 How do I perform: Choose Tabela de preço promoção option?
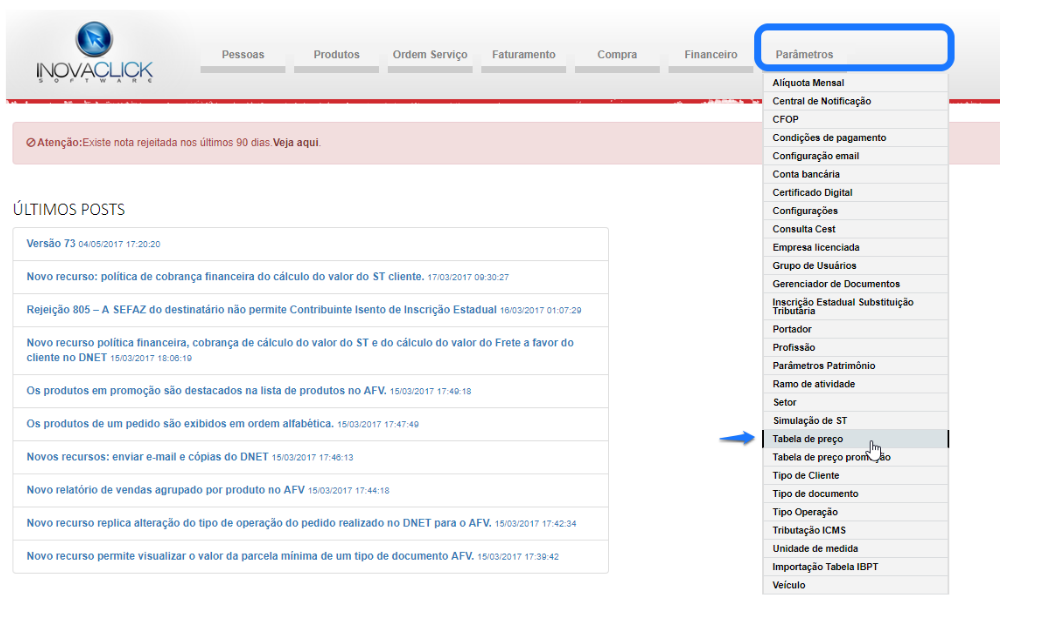coord(830,457)
